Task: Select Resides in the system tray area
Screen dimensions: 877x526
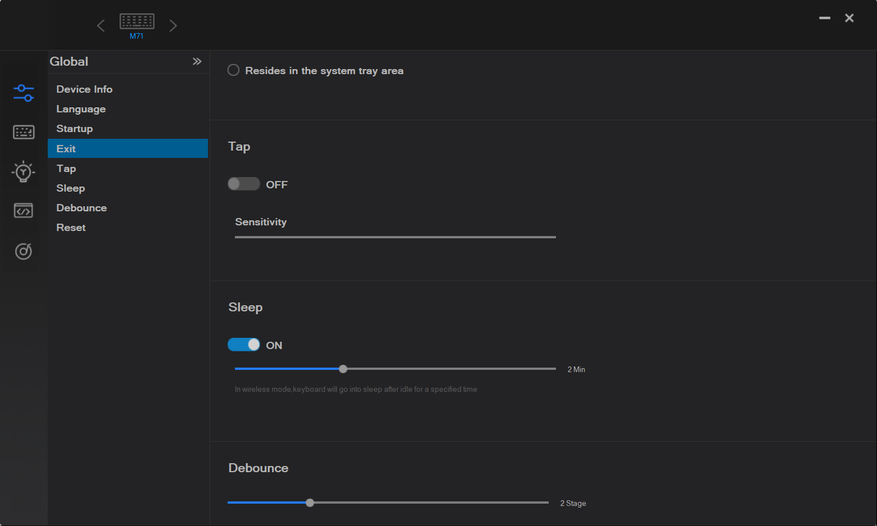Action: coord(233,71)
